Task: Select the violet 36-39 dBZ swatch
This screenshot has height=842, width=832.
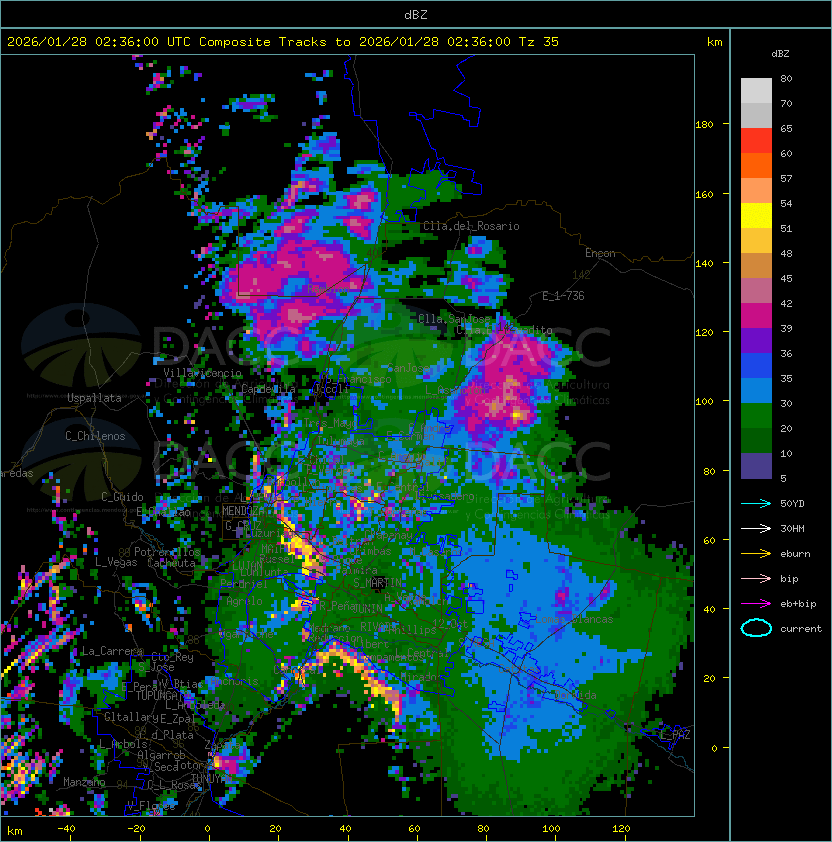Action: point(756,340)
